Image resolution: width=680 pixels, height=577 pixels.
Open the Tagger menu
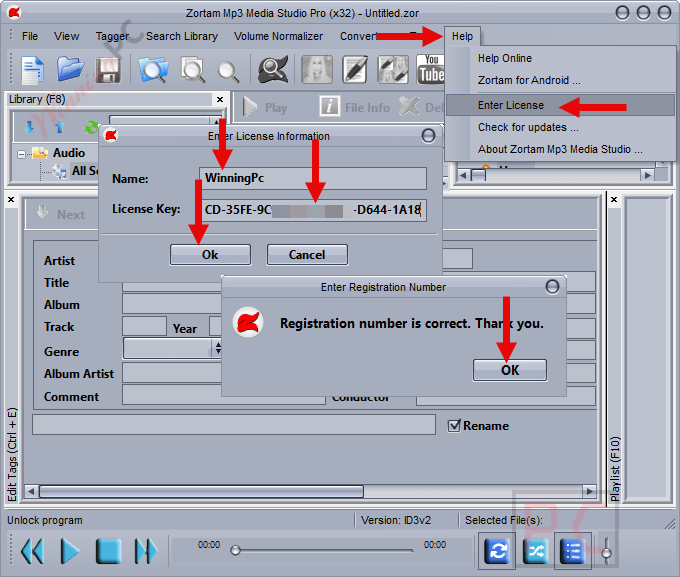coord(112,36)
